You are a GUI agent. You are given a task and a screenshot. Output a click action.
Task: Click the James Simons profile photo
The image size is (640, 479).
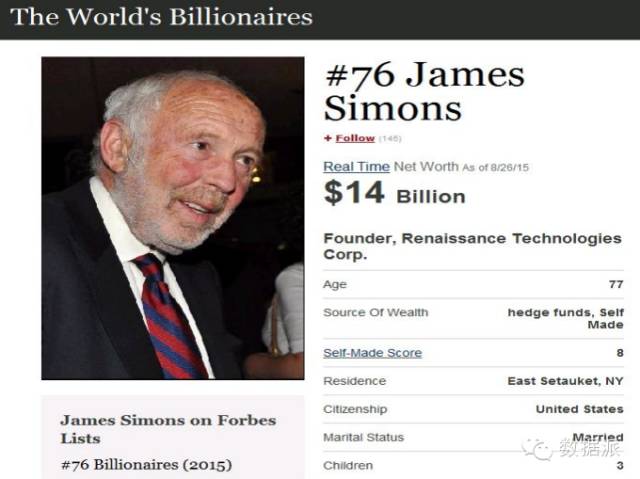pos(173,218)
